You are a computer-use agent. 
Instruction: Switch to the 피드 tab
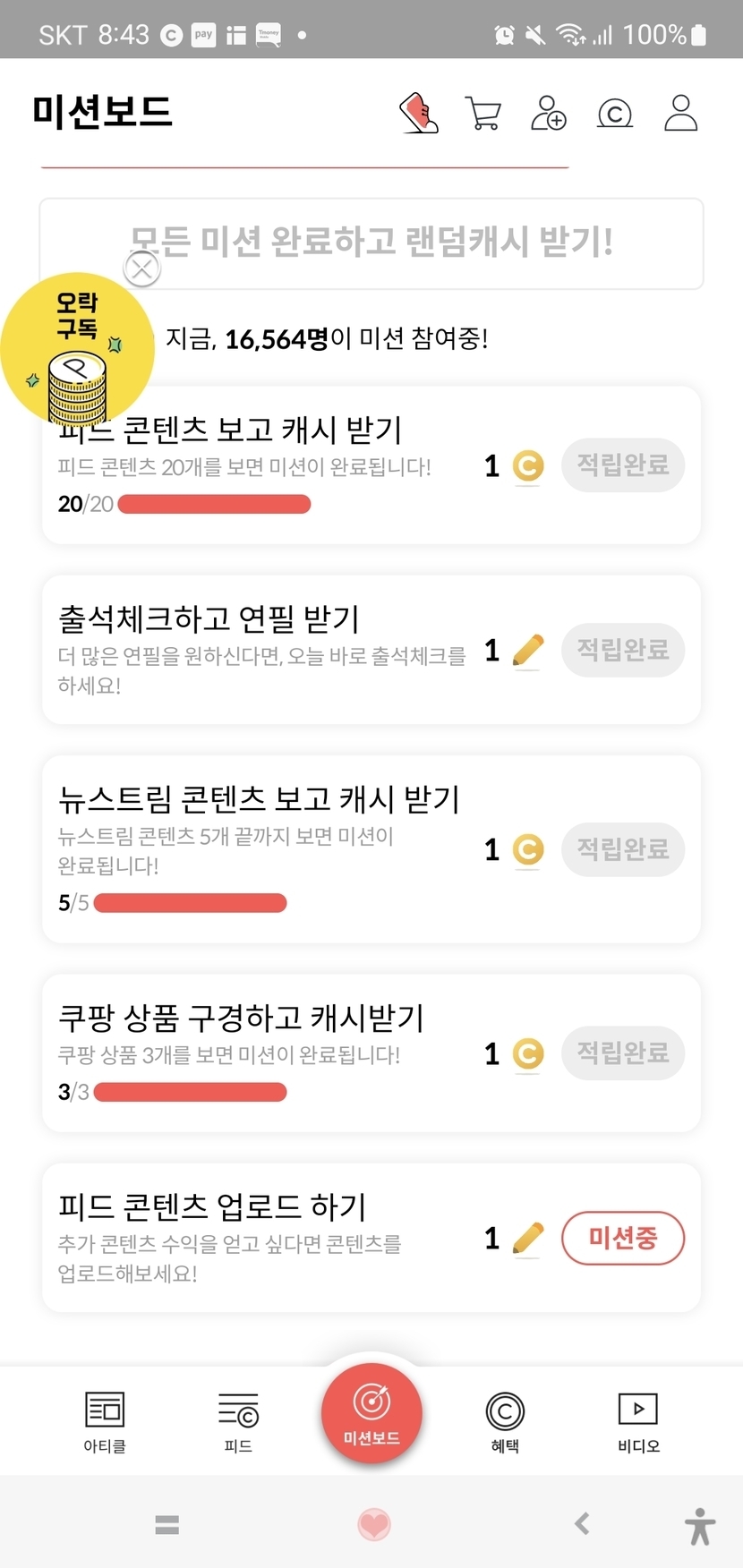click(x=238, y=1421)
